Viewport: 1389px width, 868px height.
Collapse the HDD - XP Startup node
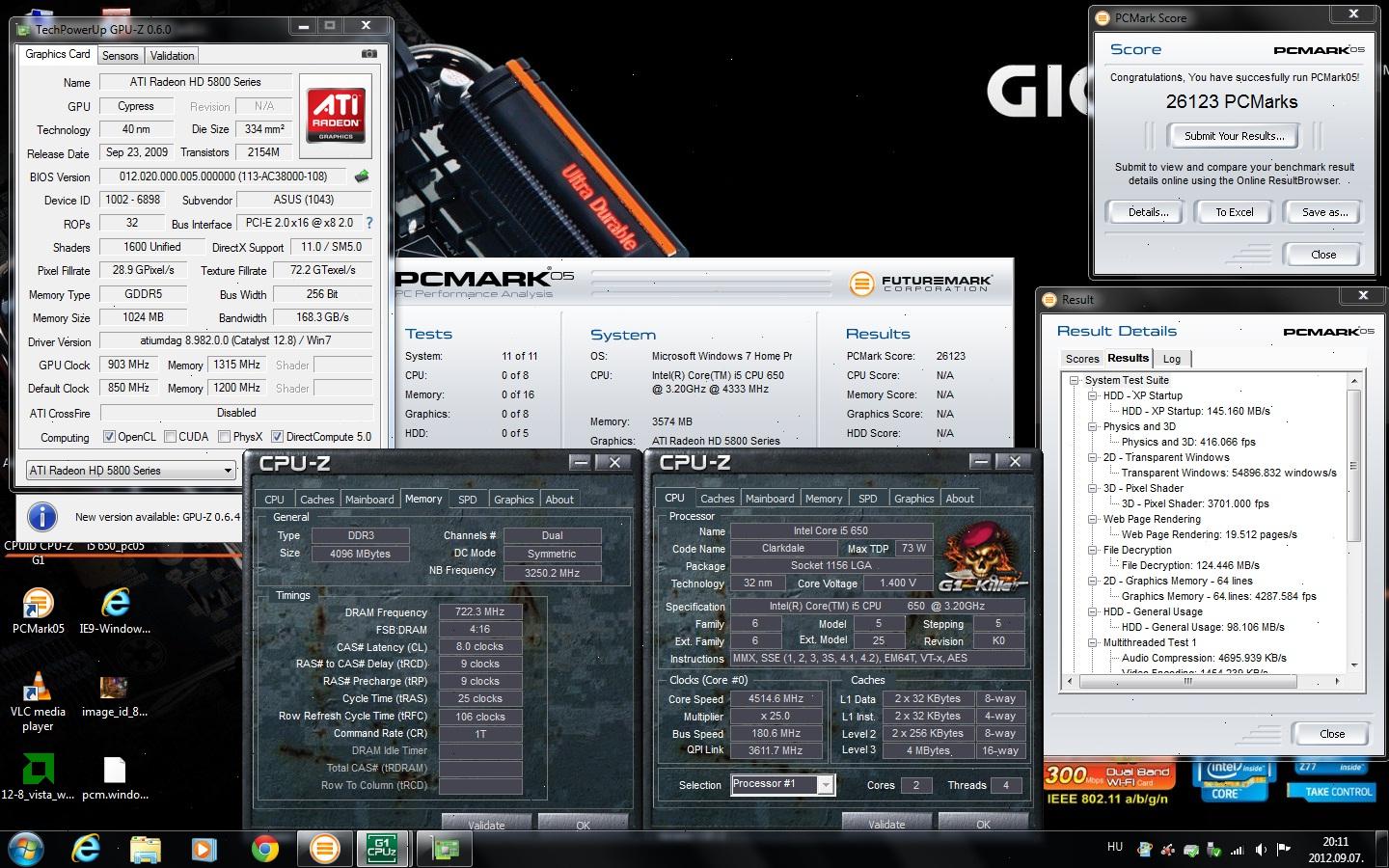tap(1093, 395)
